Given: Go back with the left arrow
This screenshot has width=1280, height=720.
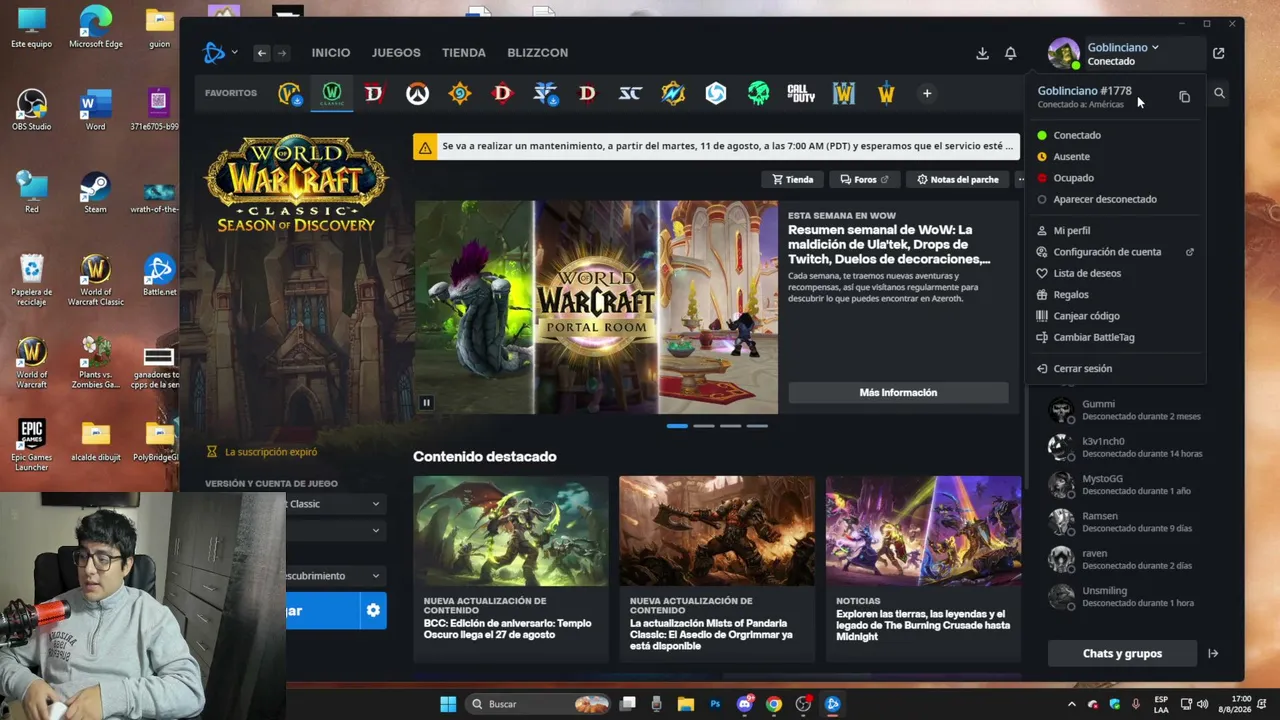Looking at the screenshot, I should pos(262,53).
